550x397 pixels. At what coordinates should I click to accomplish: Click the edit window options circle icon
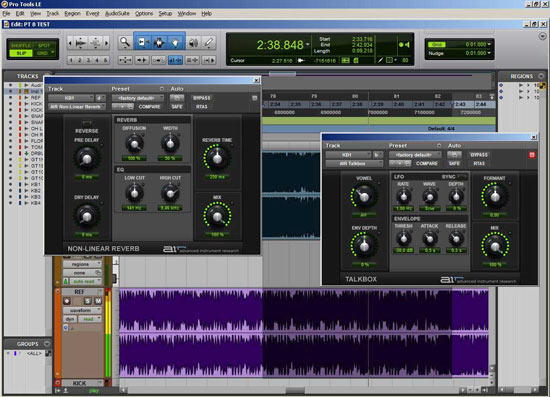pos(542,36)
